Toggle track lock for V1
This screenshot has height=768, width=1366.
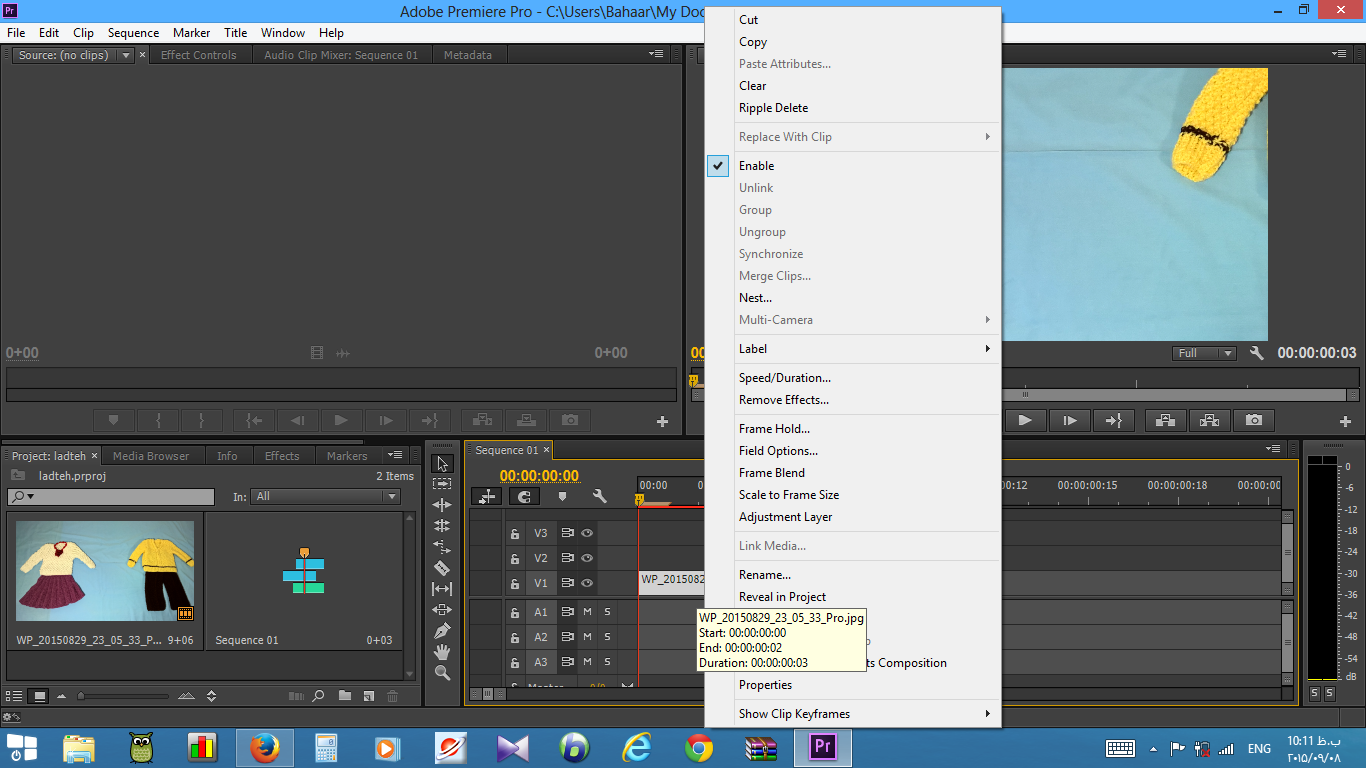click(515, 584)
